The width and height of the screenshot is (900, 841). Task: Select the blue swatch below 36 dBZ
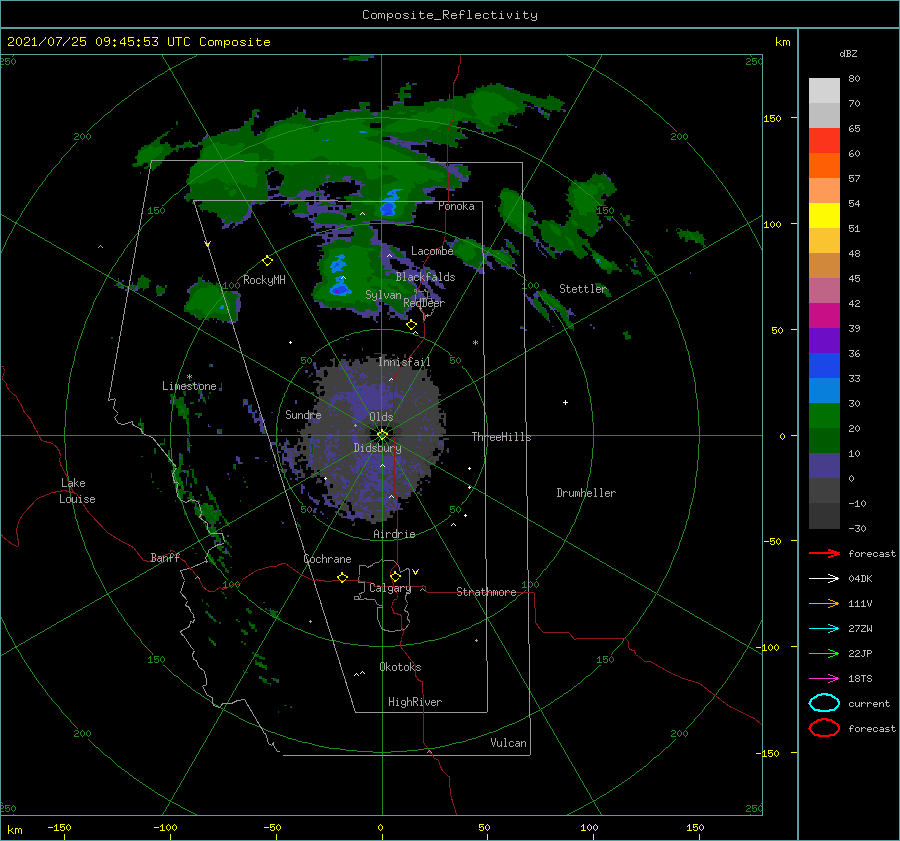[x=824, y=365]
